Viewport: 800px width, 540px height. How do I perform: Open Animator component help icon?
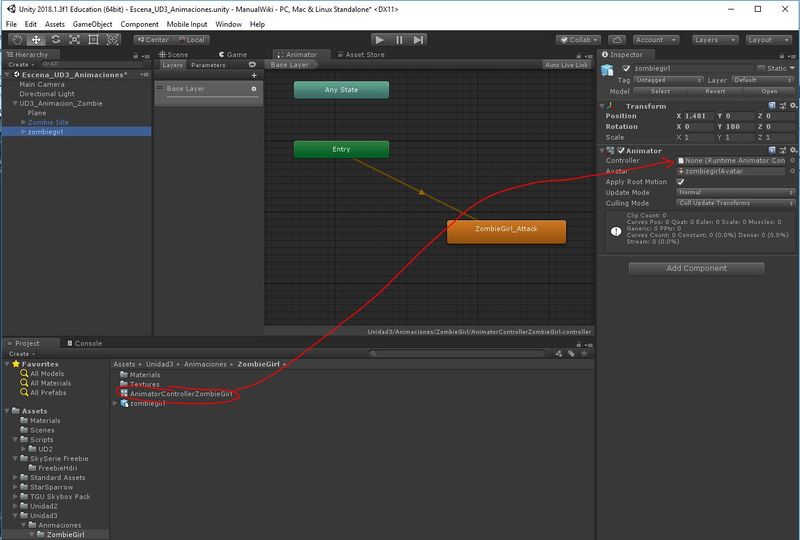pyautogui.click(x=771, y=150)
